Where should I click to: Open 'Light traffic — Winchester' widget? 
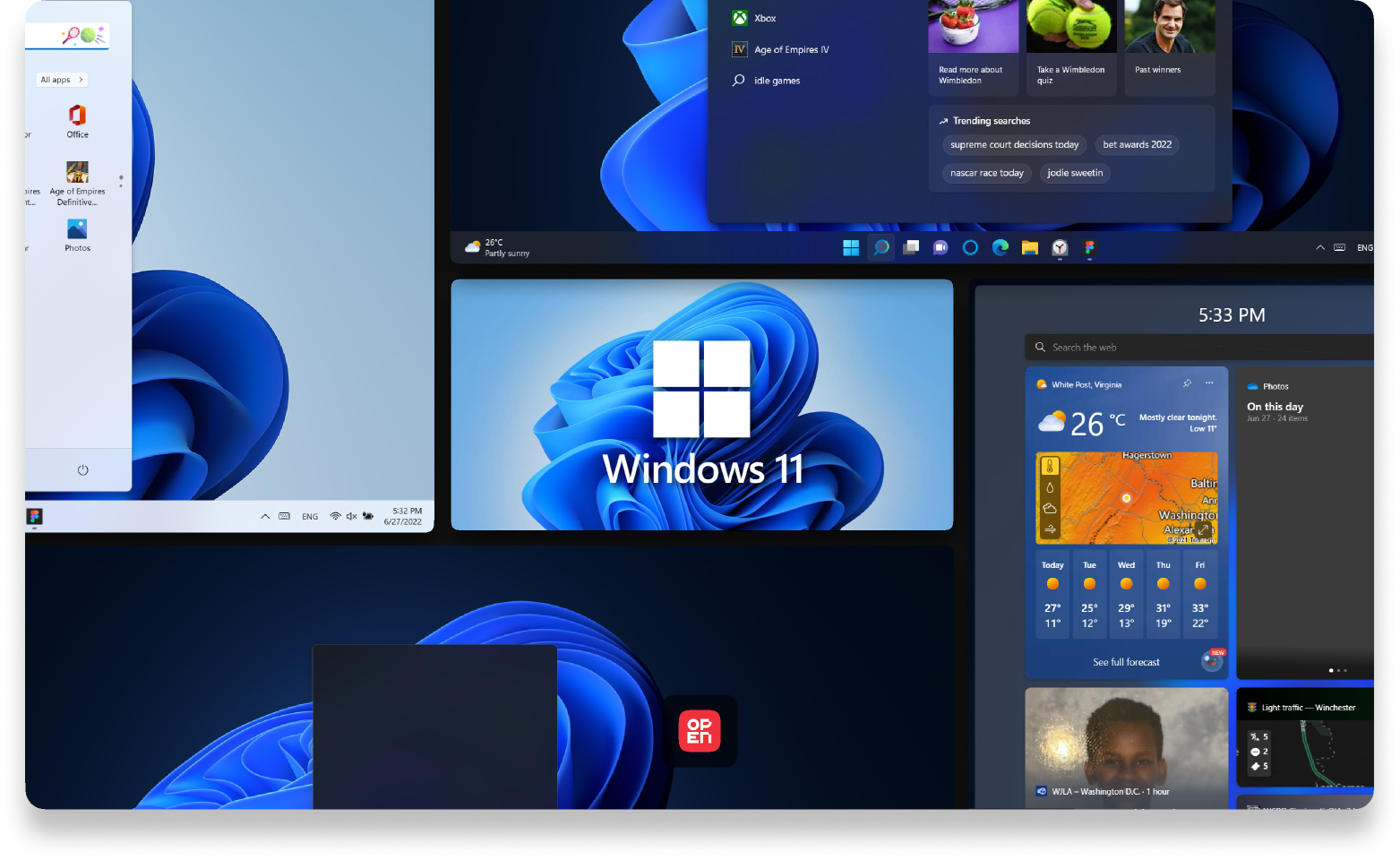pos(1306,737)
